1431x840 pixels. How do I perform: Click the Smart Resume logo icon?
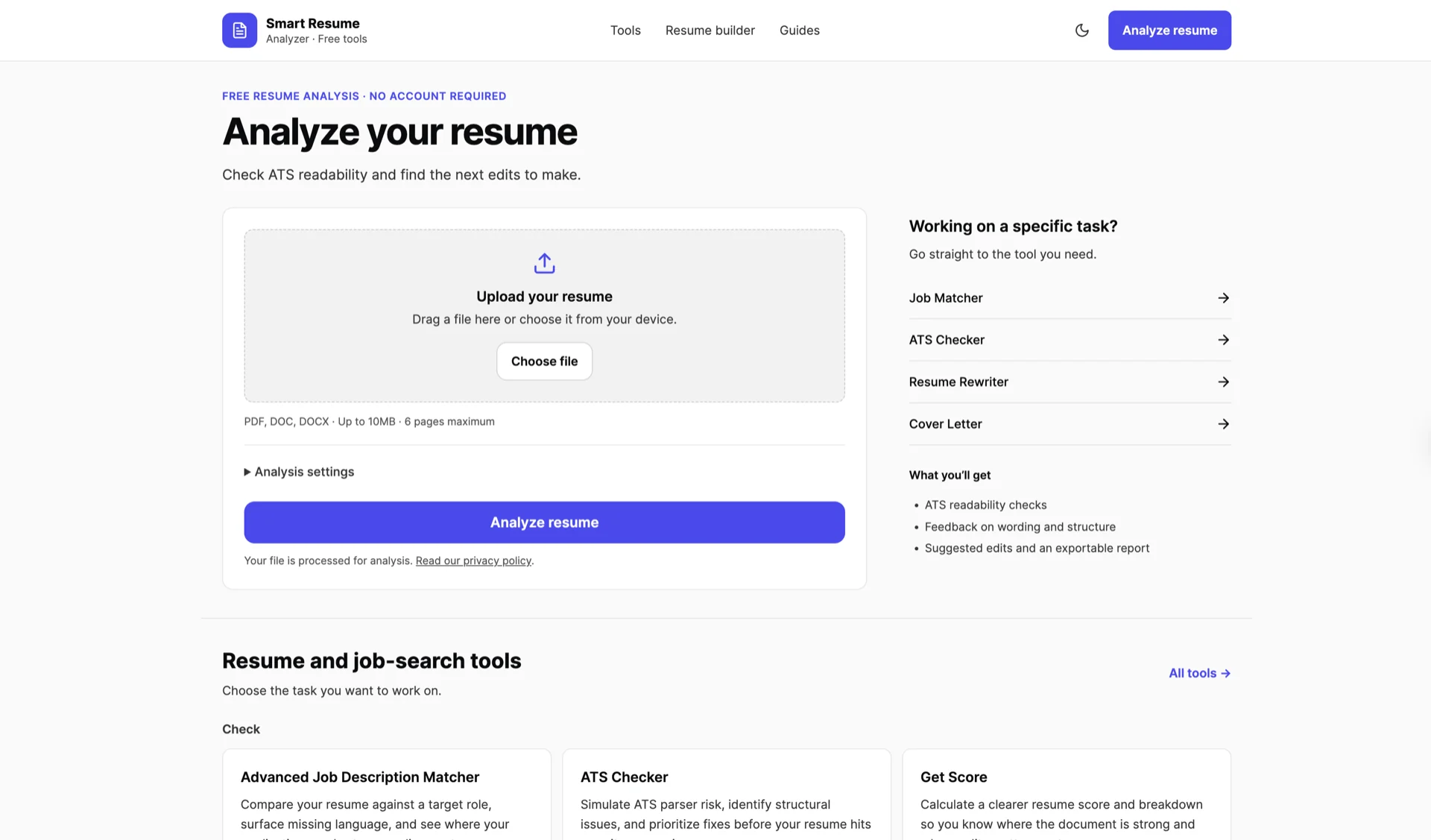pos(239,30)
